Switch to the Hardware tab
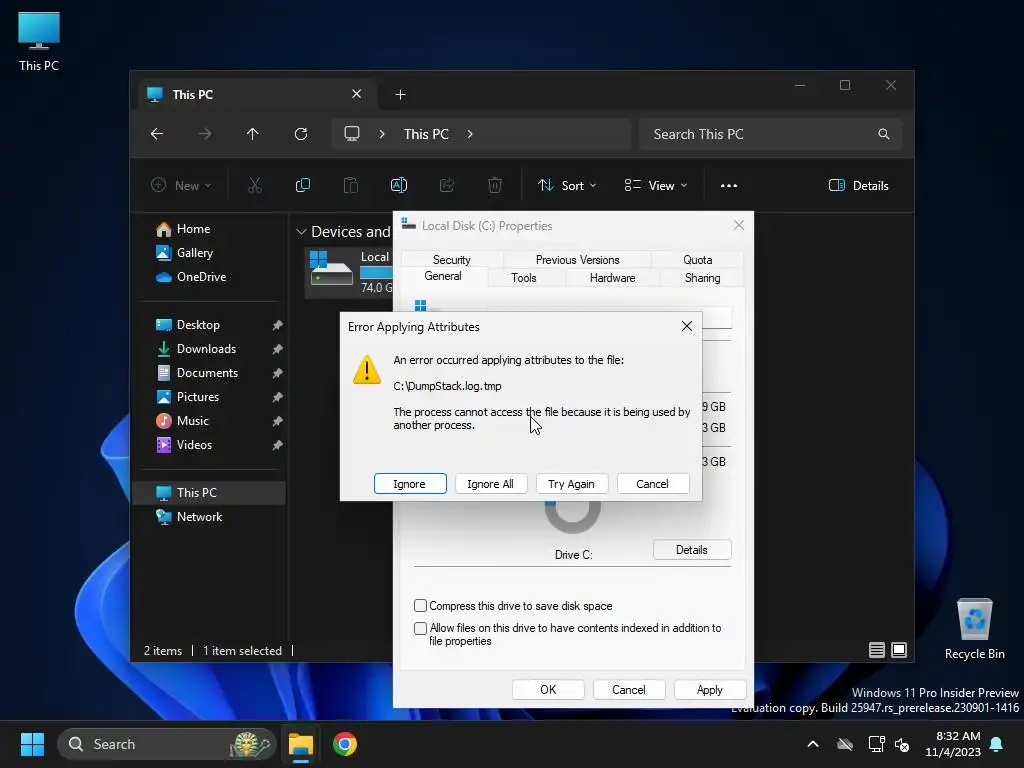Viewport: 1024px width, 768px height. pos(613,278)
